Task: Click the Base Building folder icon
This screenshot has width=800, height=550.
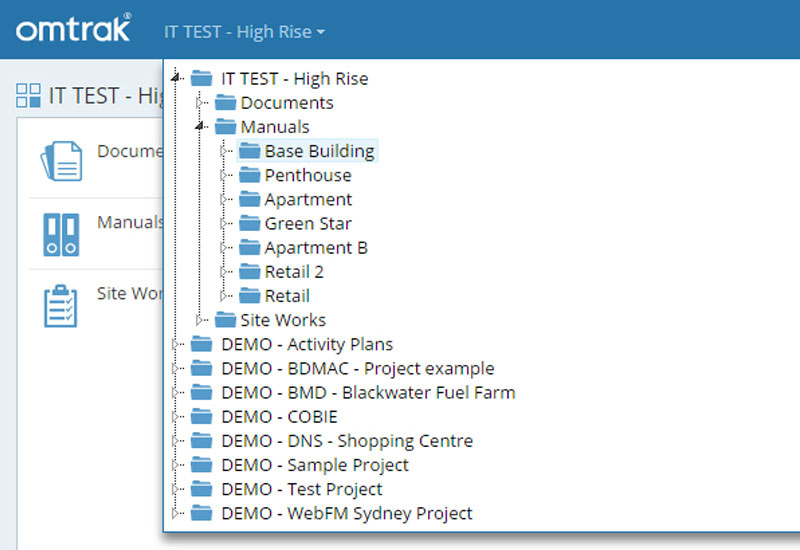Action: (x=249, y=151)
